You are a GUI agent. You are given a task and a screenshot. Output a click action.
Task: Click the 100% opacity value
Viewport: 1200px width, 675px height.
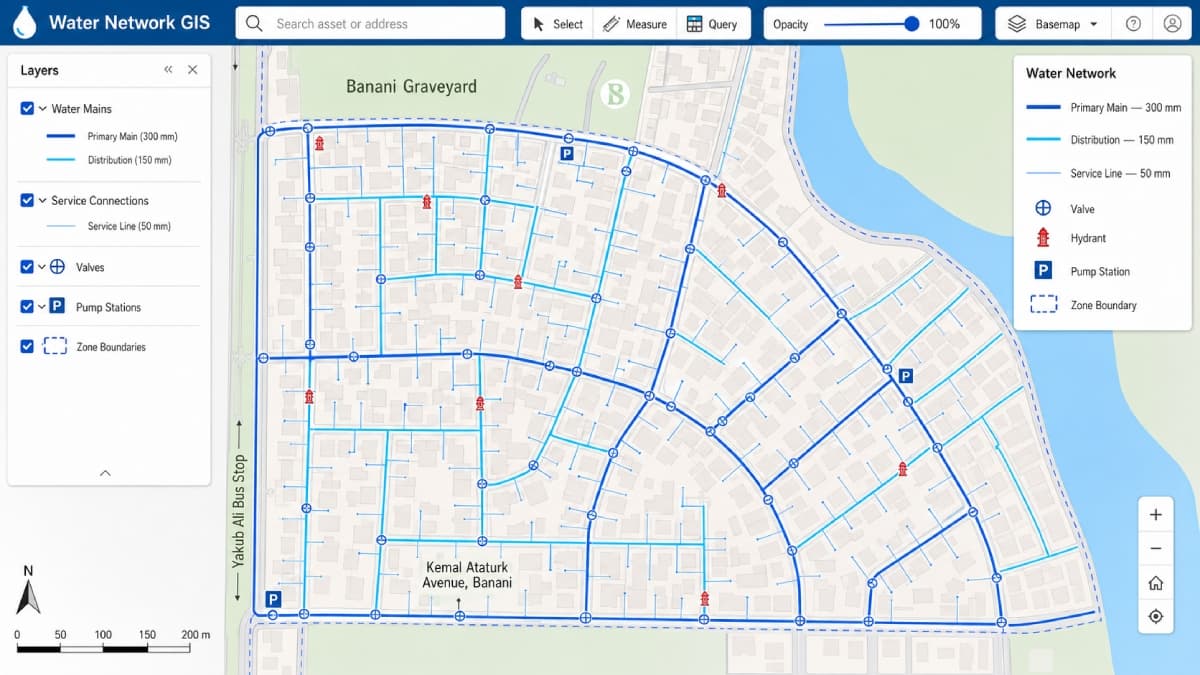coord(944,24)
